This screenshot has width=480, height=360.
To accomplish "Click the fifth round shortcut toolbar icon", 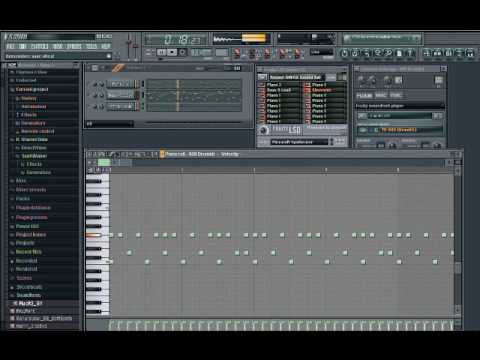I will pyautogui.click(x=388, y=53).
